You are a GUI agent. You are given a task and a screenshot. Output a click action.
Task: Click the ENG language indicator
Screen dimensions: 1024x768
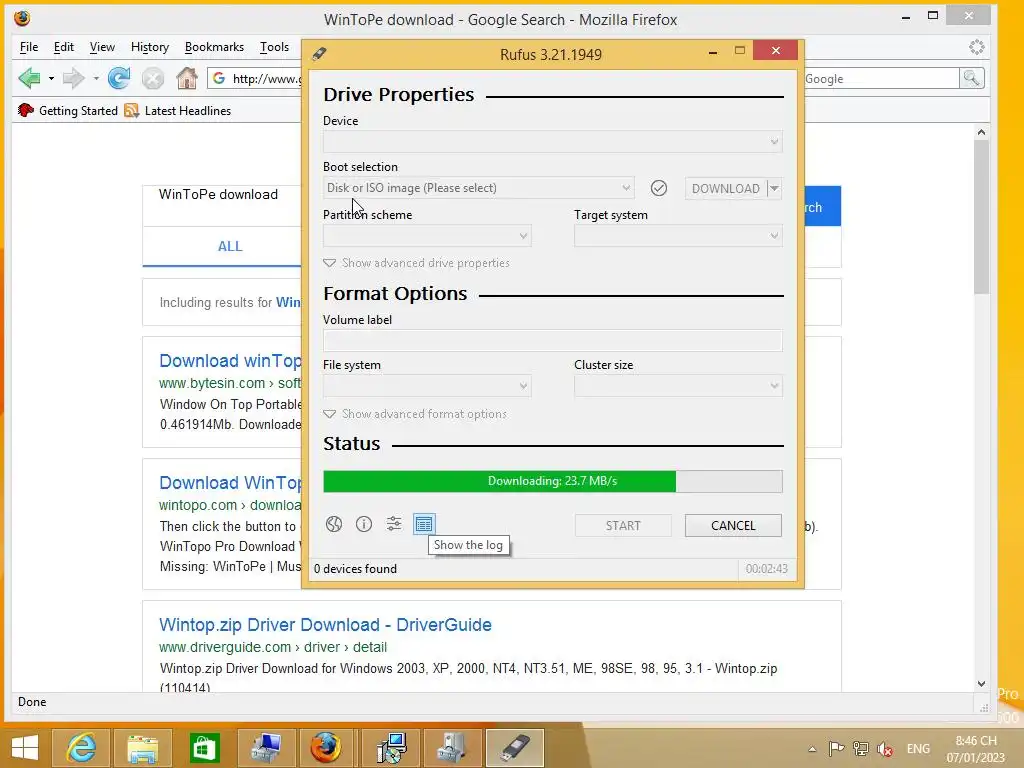coord(918,749)
